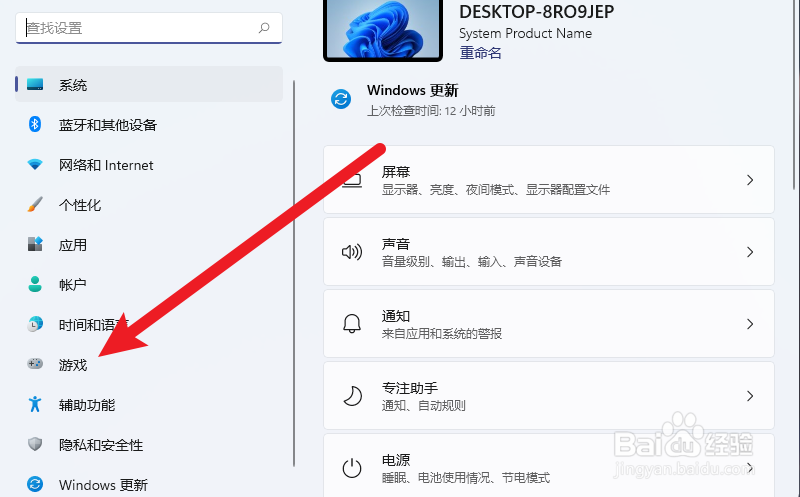Click the Personalization paintbrush icon
Viewport: 800px width, 497px height.
(x=35, y=205)
